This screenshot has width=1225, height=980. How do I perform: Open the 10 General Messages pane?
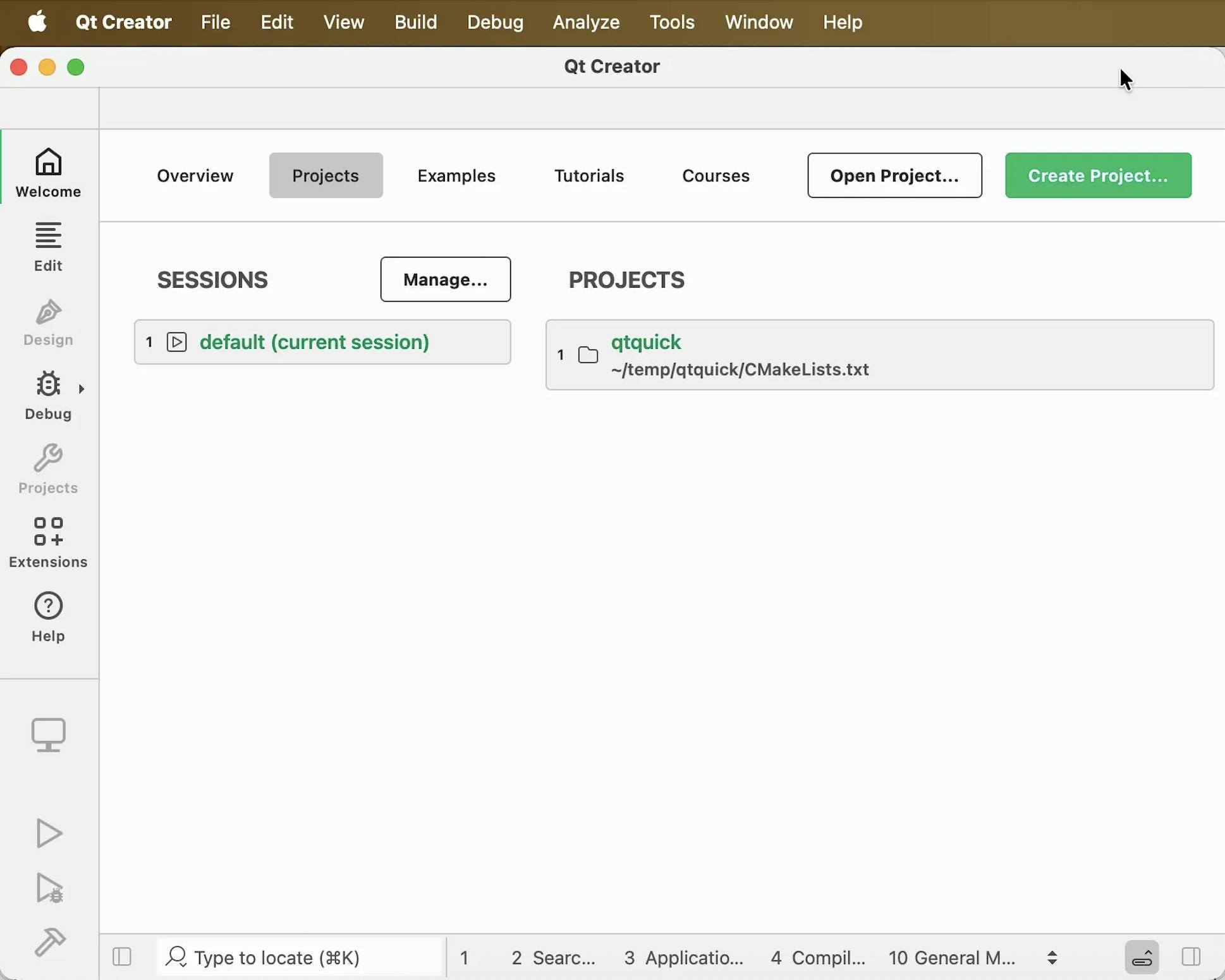click(952, 958)
